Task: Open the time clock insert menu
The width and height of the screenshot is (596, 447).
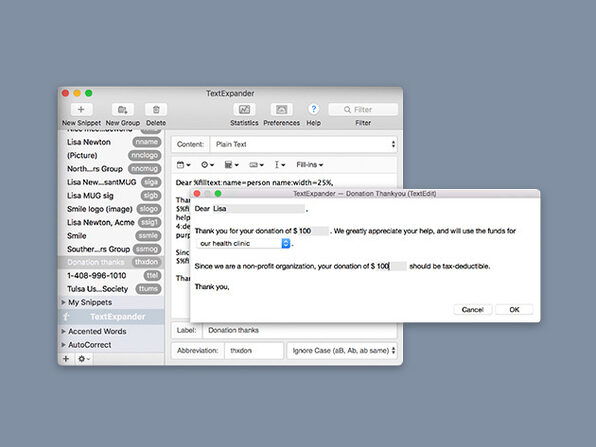Action: (x=208, y=165)
